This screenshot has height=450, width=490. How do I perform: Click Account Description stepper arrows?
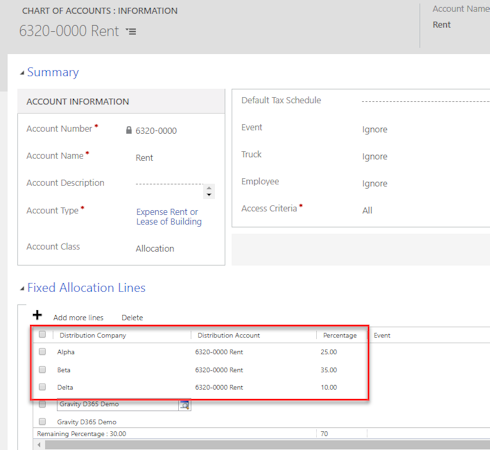(x=209, y=191)
